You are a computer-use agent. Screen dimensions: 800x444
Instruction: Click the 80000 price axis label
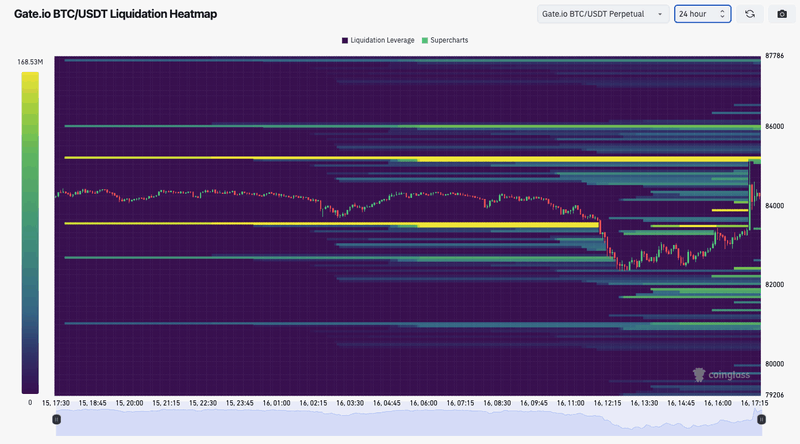point(774,364)
